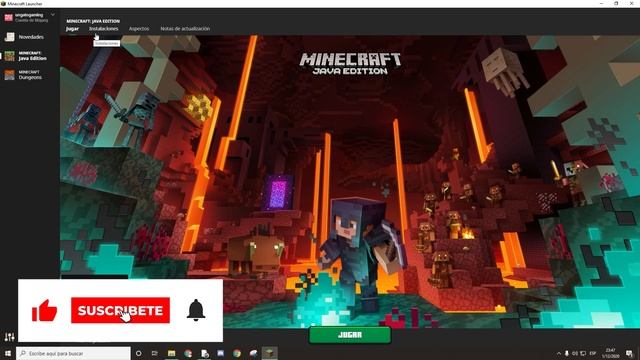Image resolution: width=640 pixels, height=360 pixels.
Task: Open the Aspectos tab
Action: (139, 29)
